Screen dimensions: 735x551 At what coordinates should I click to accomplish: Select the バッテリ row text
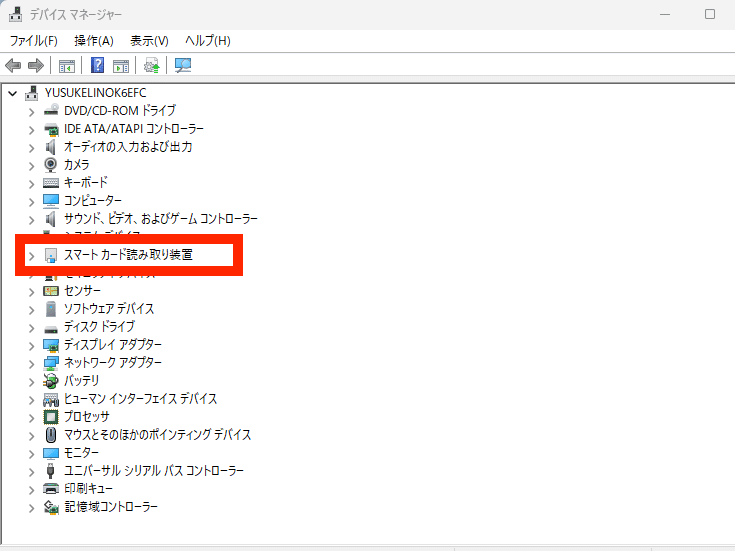(x=81, y=381)
